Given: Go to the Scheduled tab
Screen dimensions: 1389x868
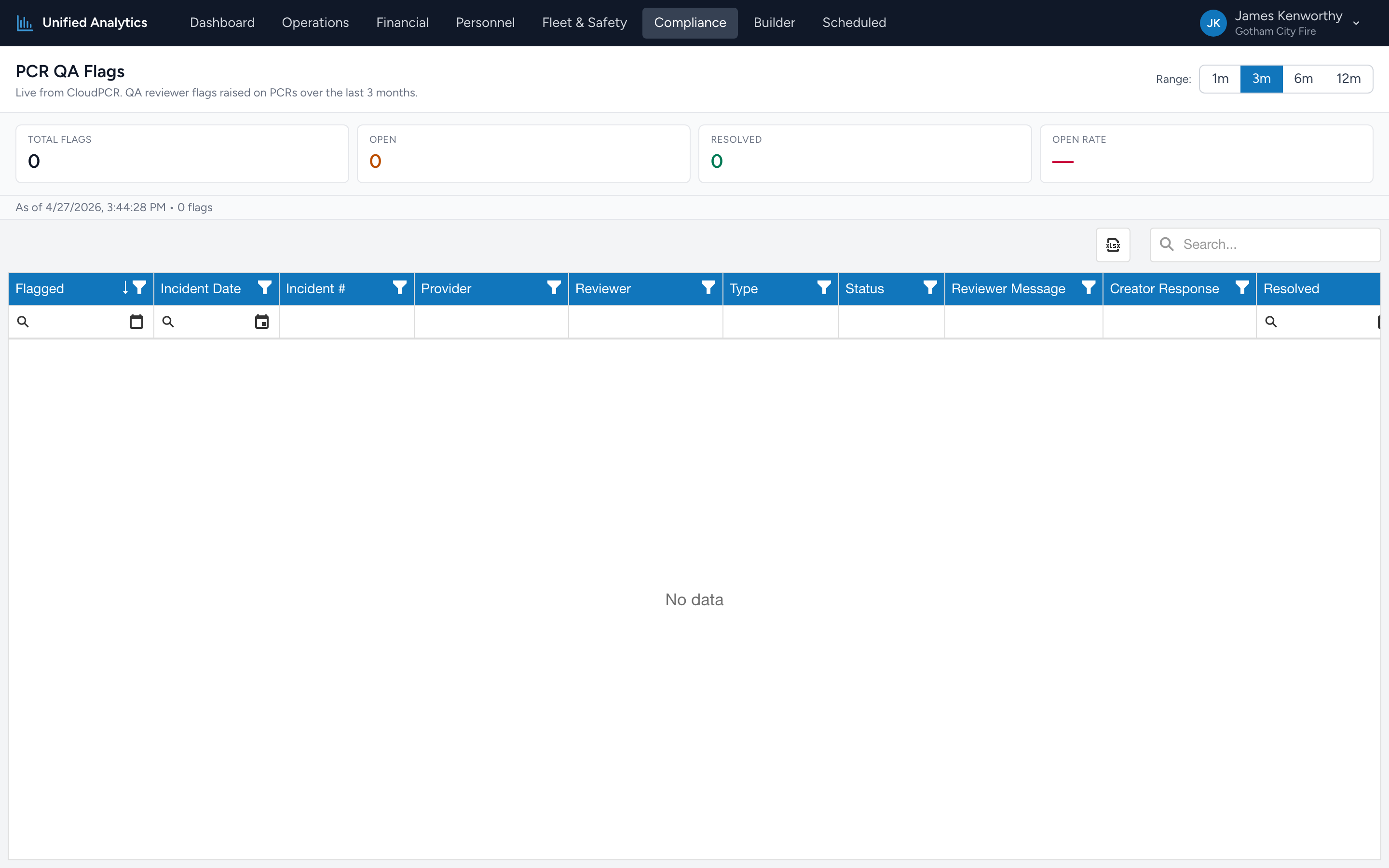Looking at the screenshot, I should pos(854,23).
